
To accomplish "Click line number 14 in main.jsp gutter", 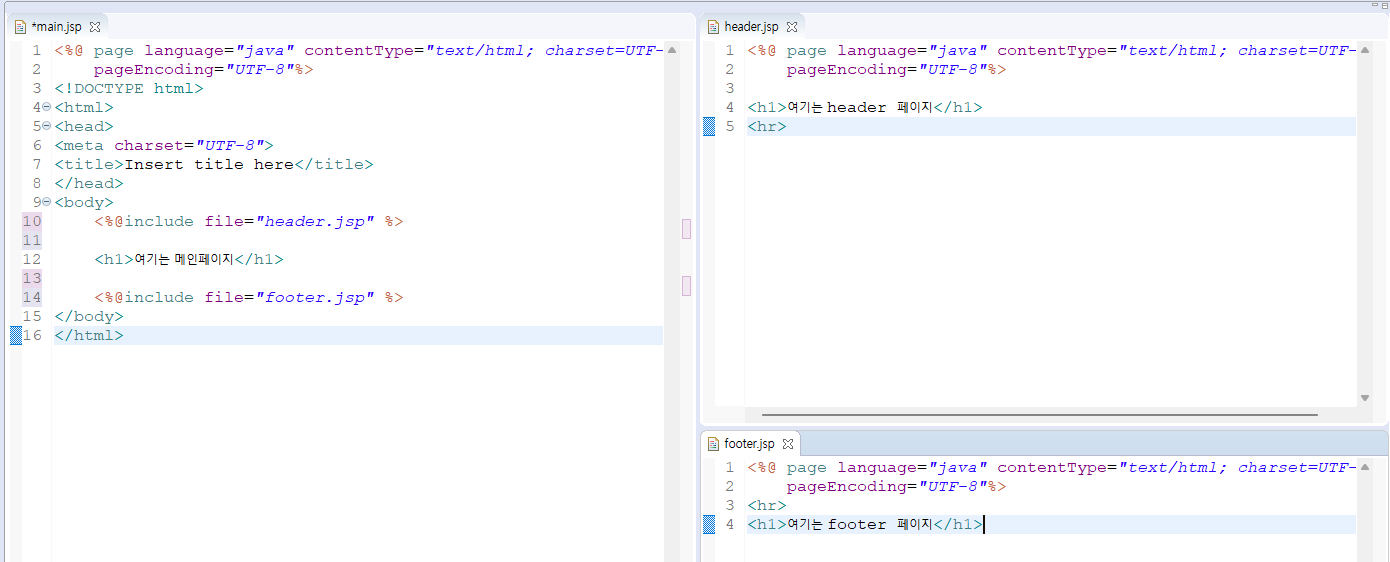I will [32, 297].
